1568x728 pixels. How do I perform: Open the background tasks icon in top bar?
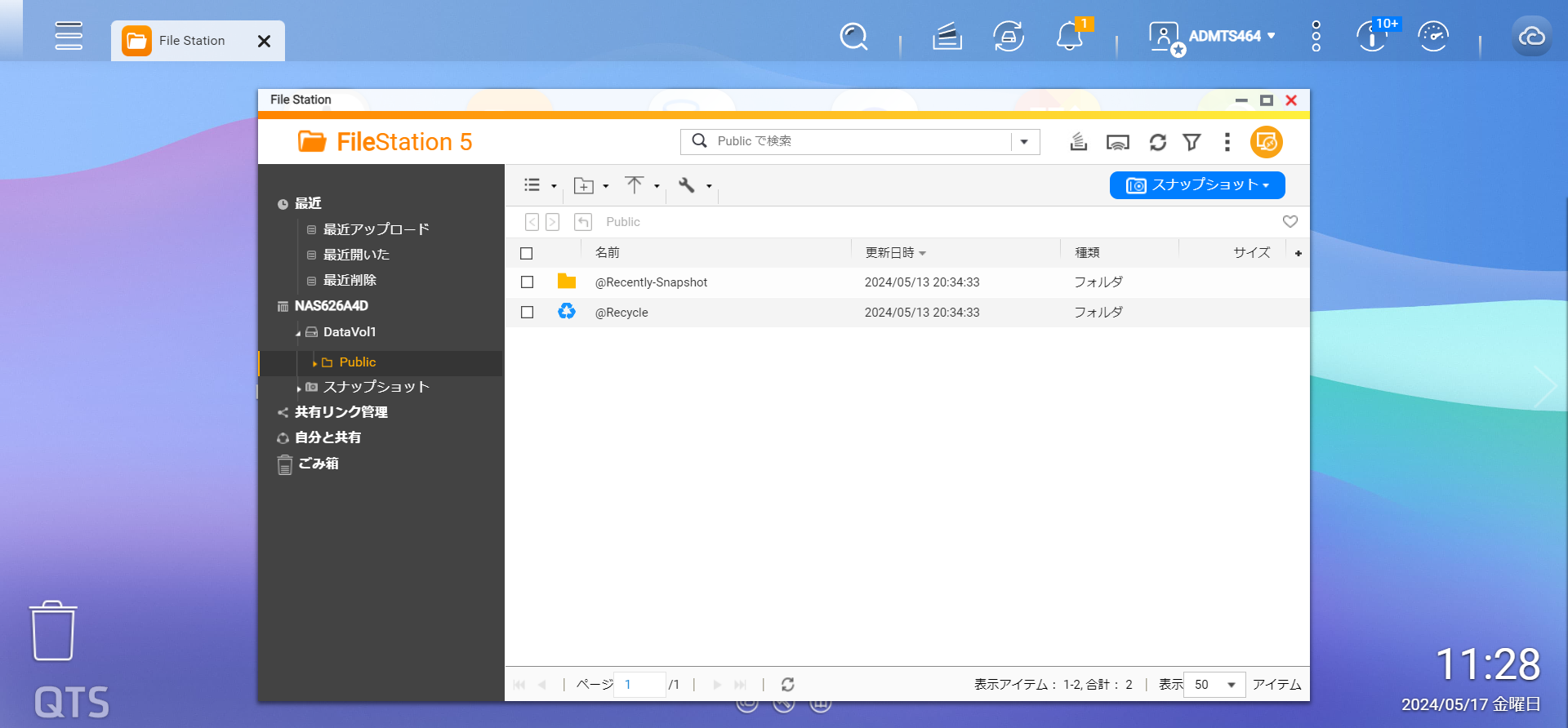click(x=947, y=37)
